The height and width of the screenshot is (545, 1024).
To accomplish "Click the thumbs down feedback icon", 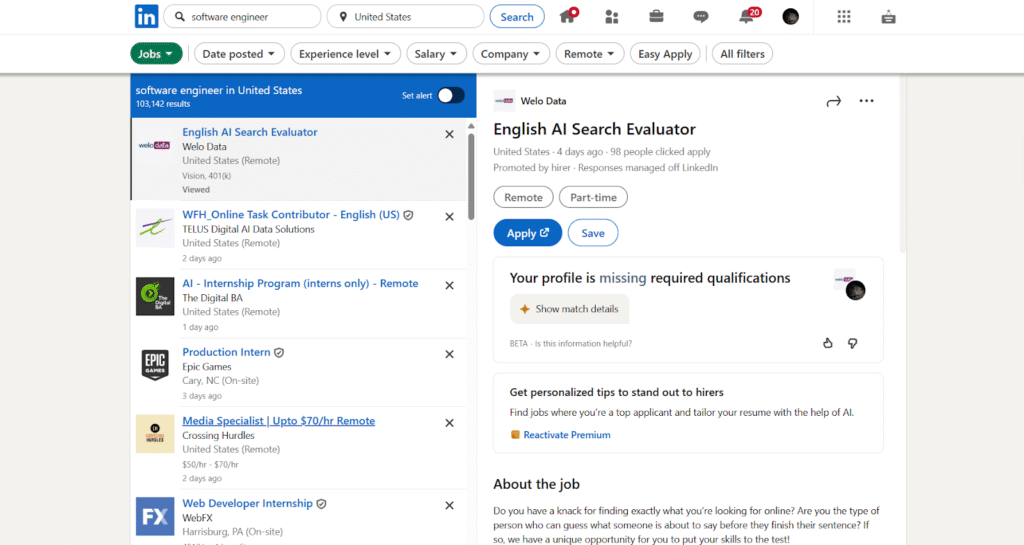I will coord(853,343).
